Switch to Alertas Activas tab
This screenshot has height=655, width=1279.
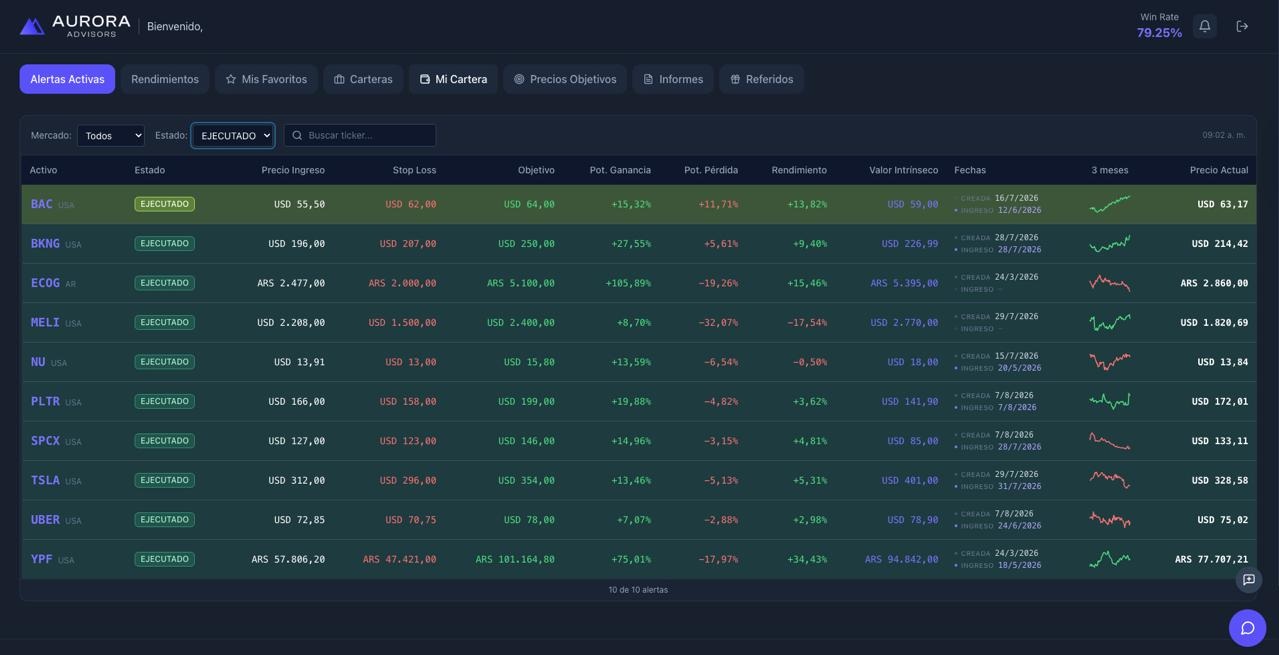click(x=67, y=79)
